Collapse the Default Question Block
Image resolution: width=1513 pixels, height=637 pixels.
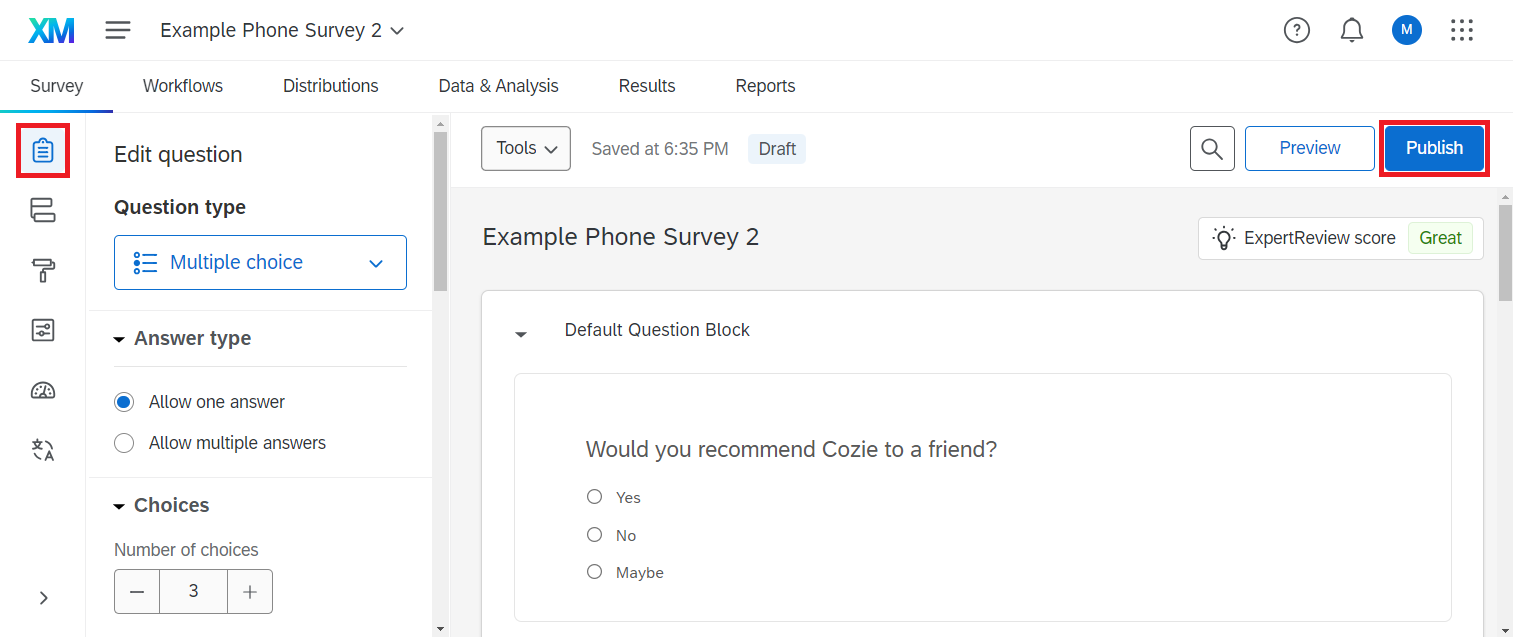521,332
